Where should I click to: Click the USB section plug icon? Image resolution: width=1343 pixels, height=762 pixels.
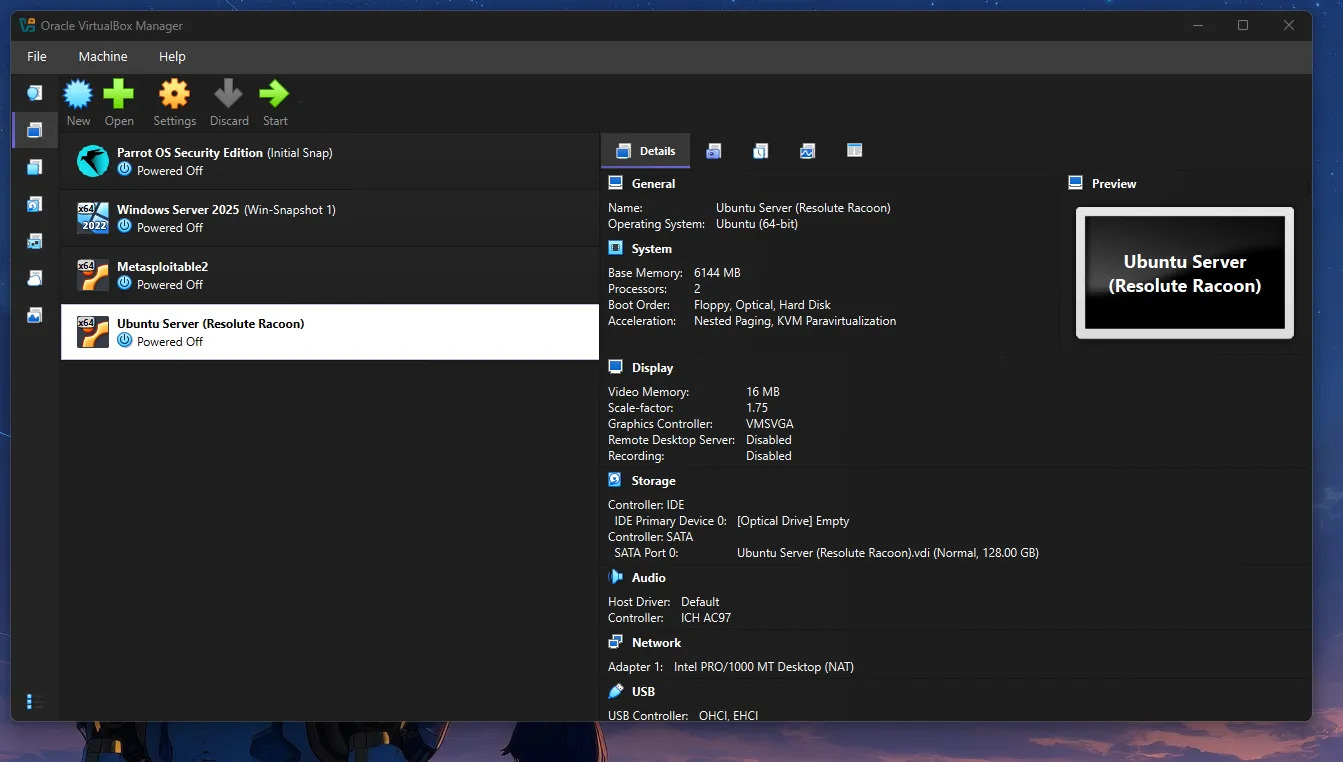click(615, 691)
